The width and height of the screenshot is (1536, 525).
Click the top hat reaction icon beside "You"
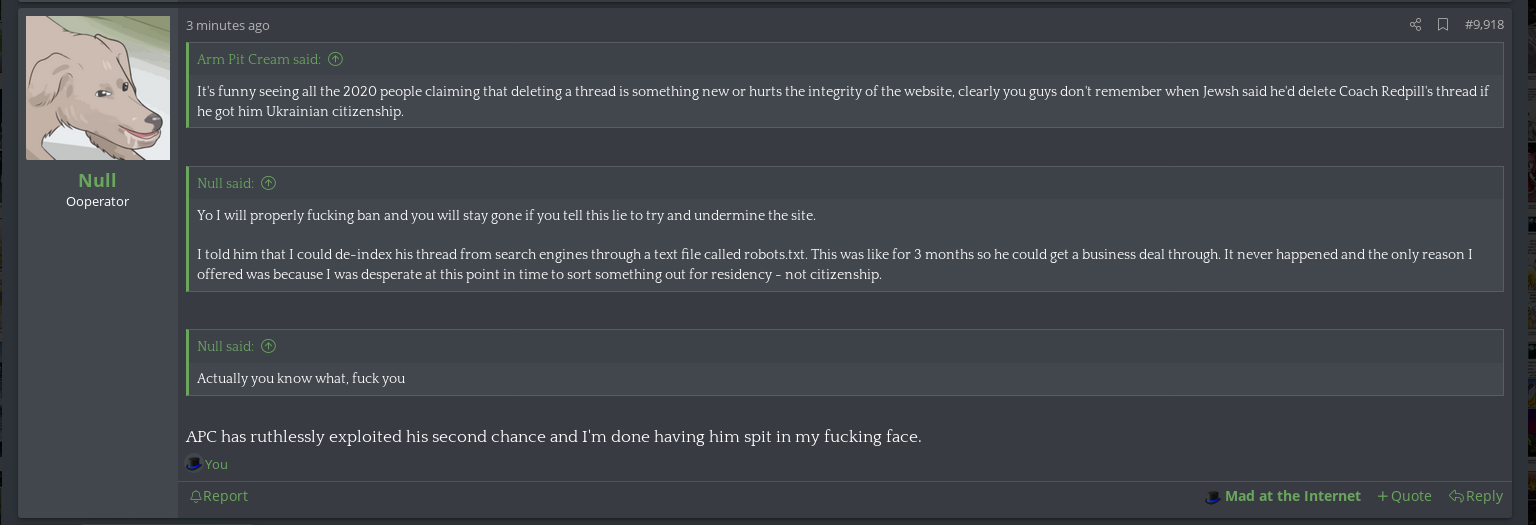pos(194,464)
